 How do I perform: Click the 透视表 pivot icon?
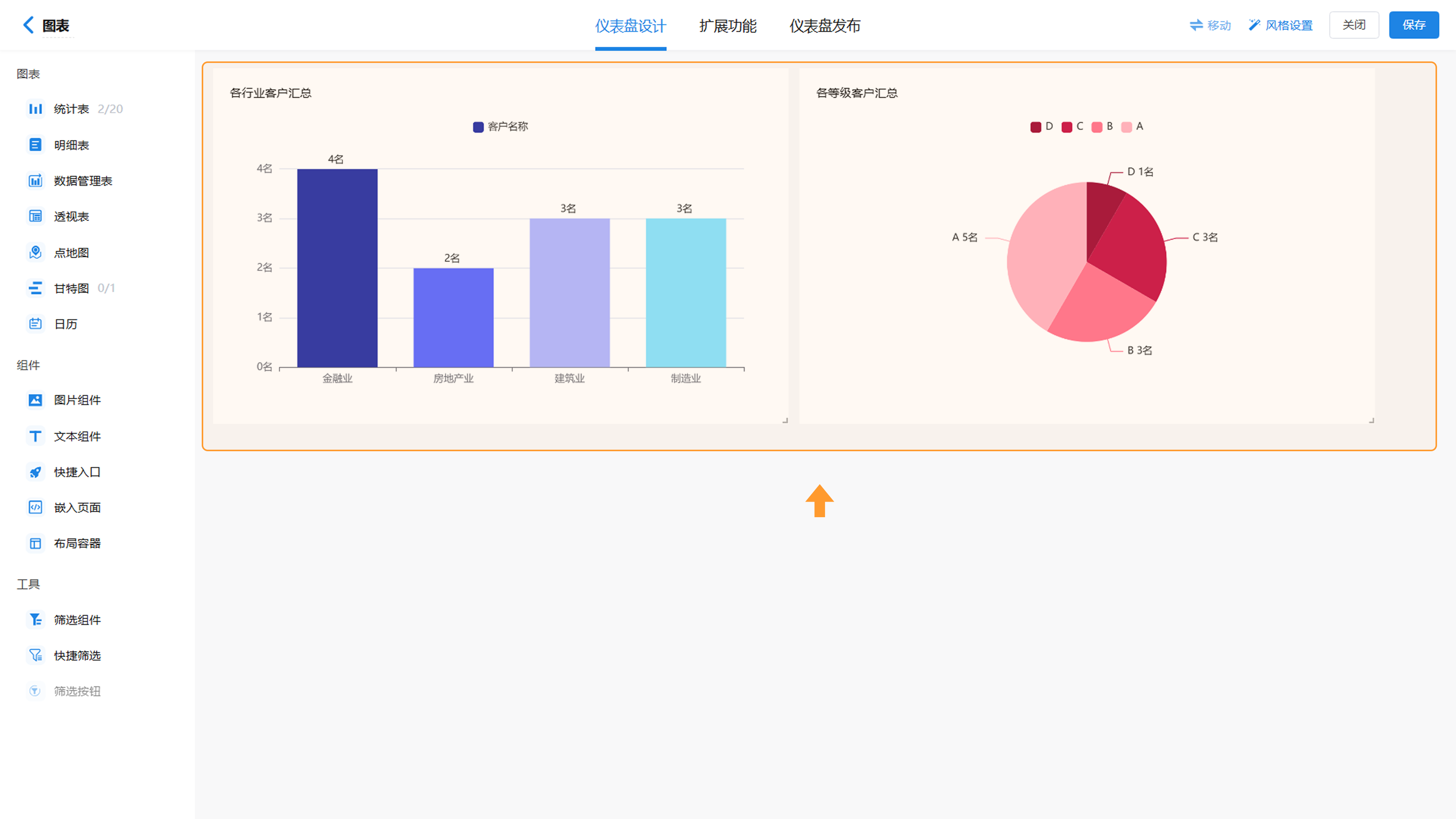click(35, 216)
